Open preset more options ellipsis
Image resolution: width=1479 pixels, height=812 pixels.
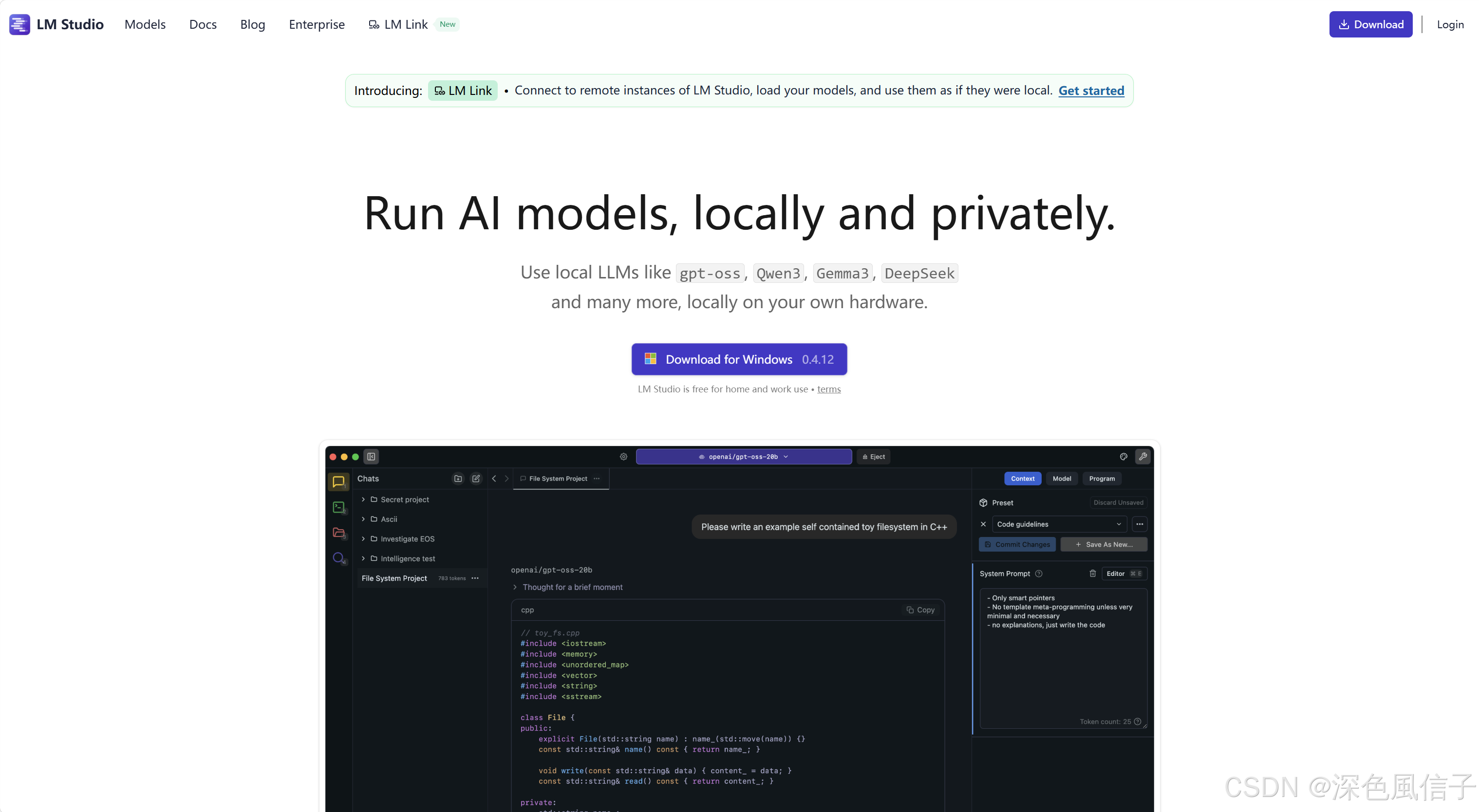coord(1139,524)
